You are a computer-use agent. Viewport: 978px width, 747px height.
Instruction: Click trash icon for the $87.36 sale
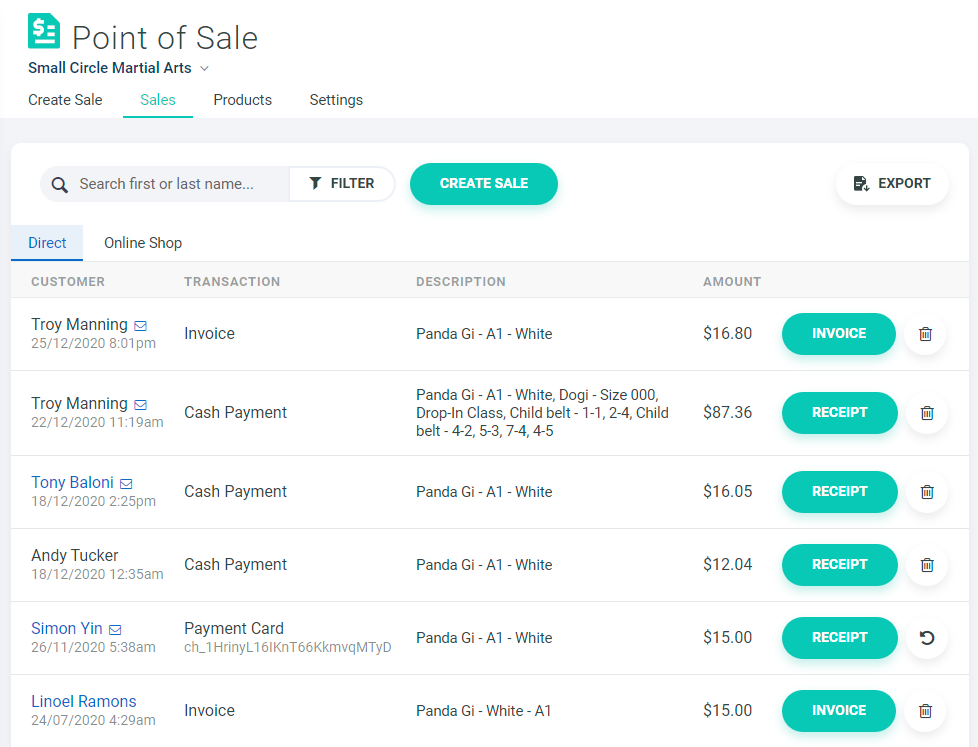926,413
